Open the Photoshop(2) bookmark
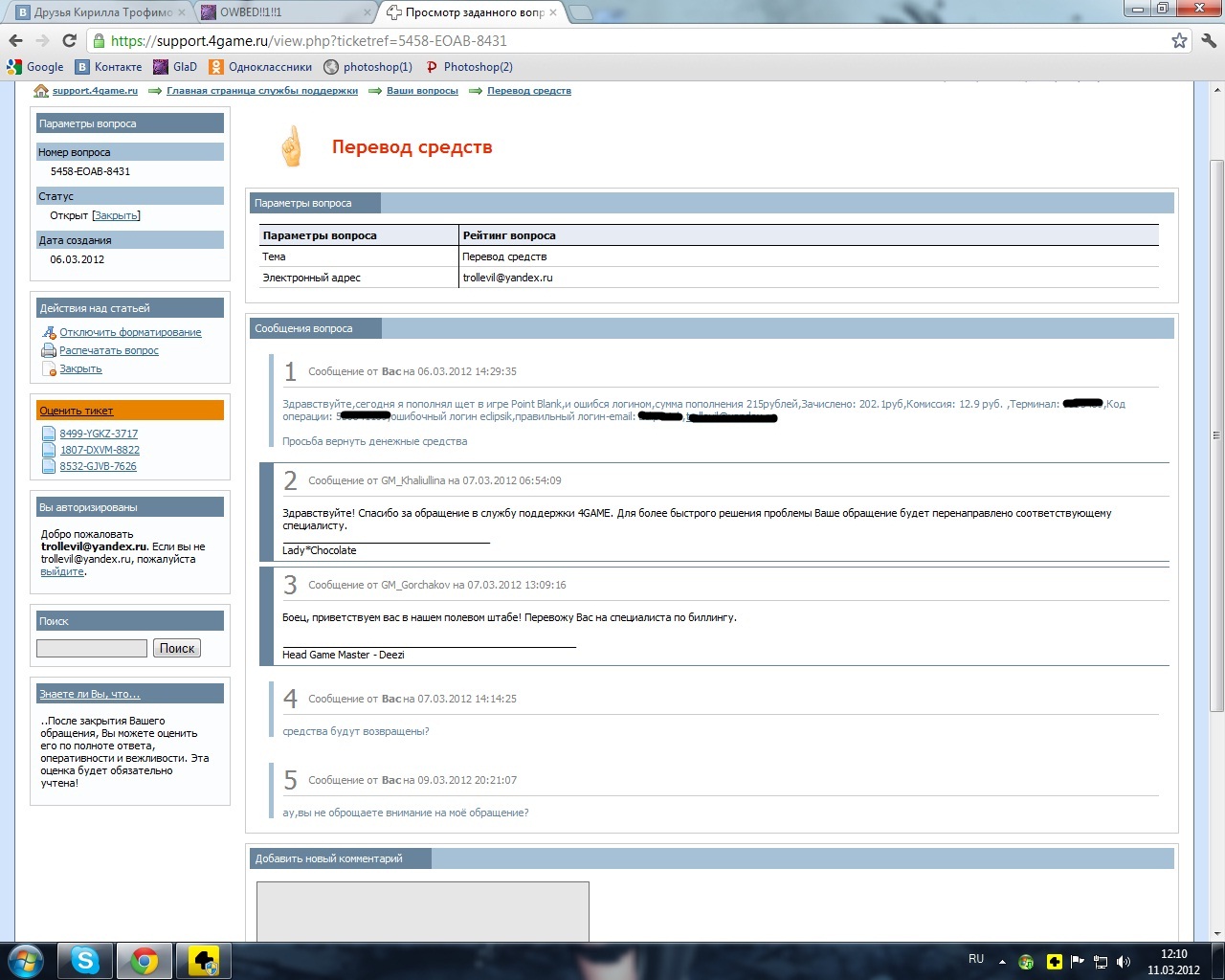Viewport: 1225px width, 980px height. pos(469,67)
